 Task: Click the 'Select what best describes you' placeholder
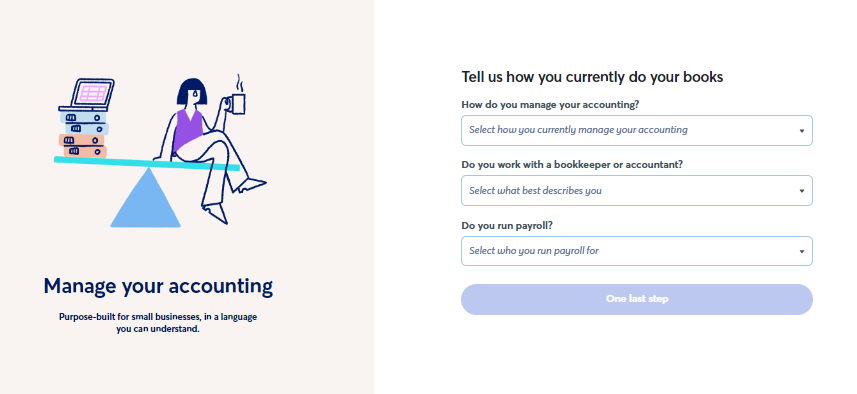(535, 191)
